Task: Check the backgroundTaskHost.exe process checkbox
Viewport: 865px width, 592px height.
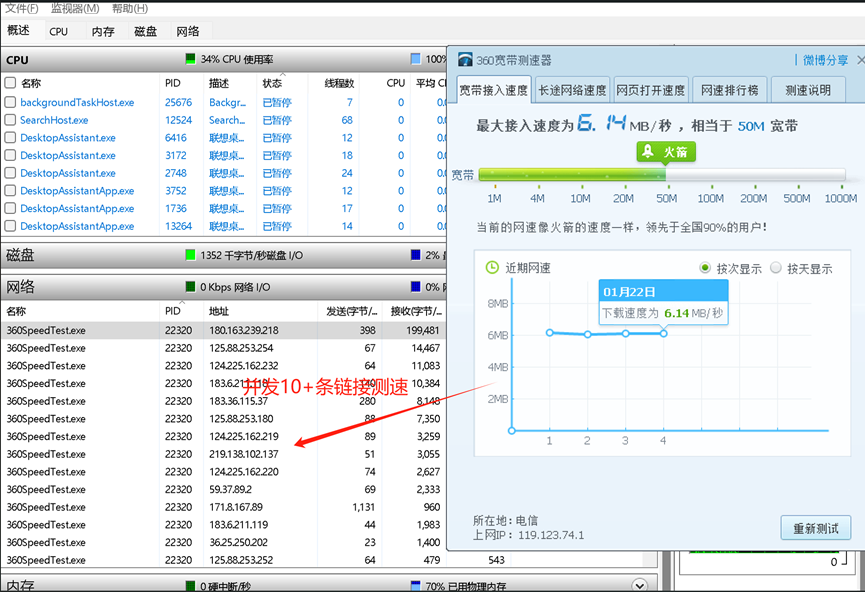Action: point(10,102)
